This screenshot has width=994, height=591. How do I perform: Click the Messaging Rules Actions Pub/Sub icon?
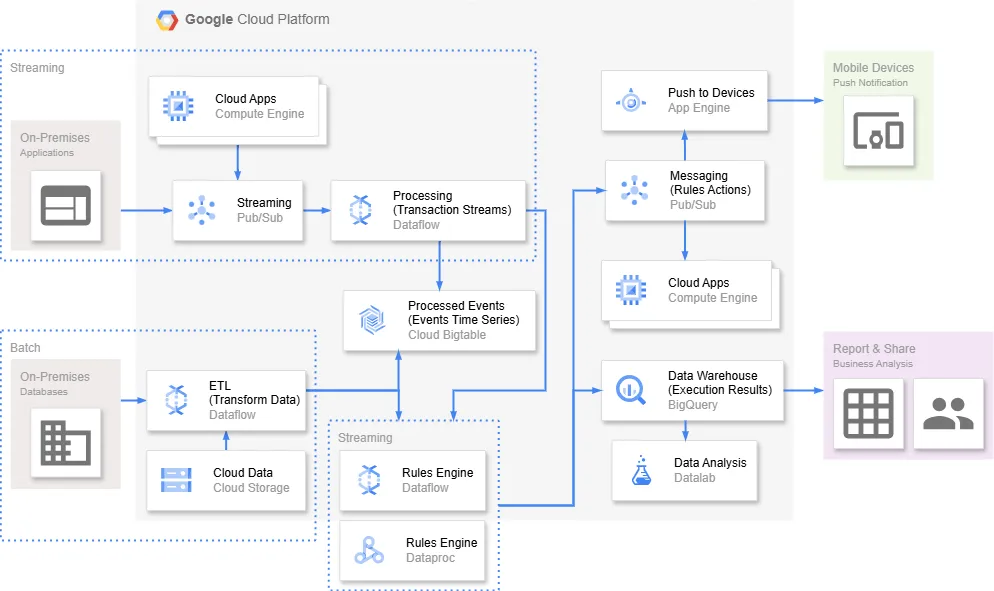(634, 190)
